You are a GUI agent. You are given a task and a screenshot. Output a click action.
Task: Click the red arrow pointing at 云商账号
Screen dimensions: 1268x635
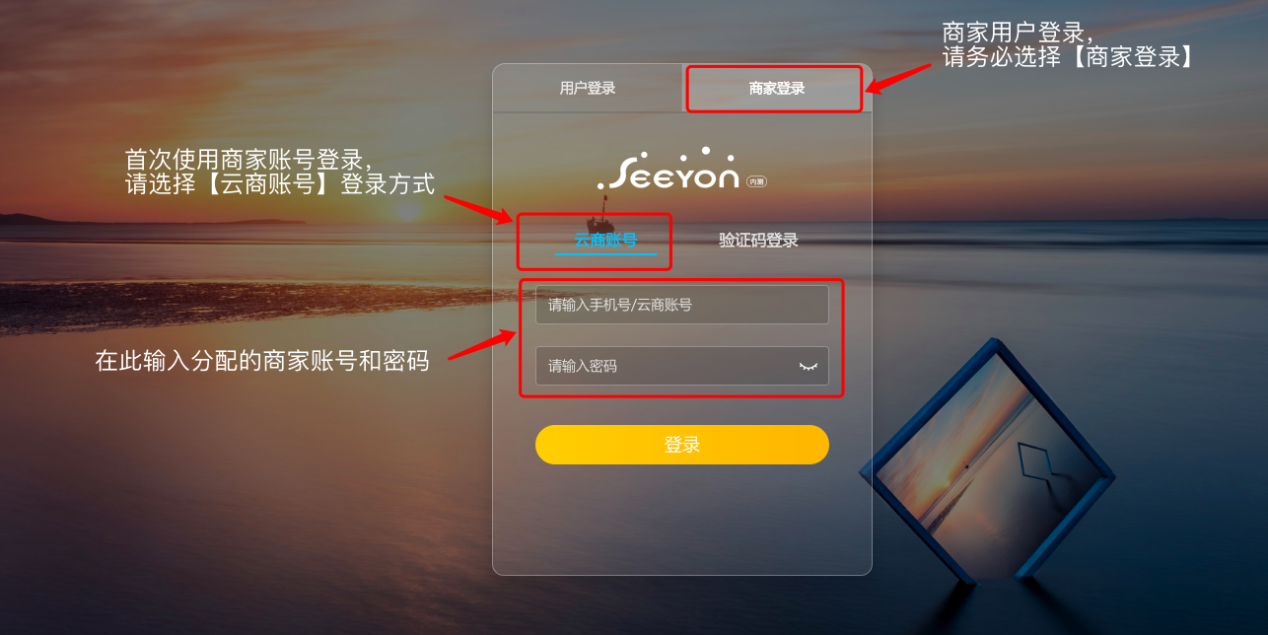click(478, 208)
